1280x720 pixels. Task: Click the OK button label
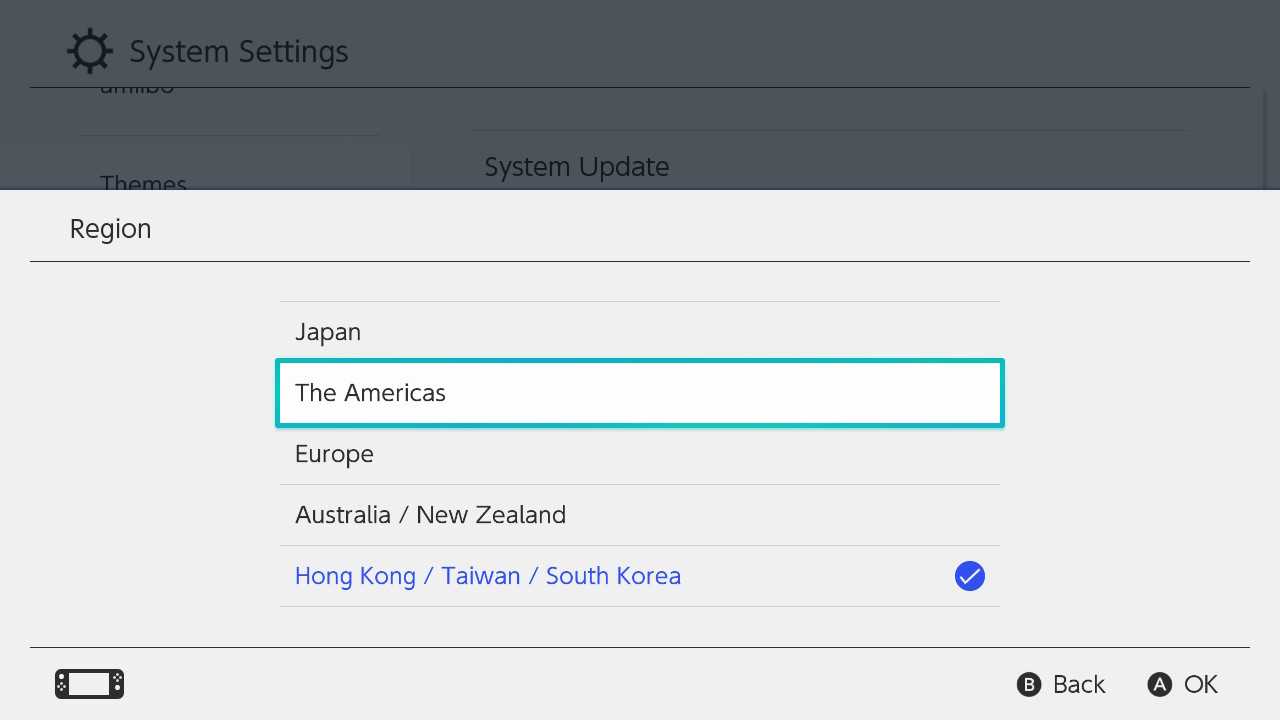pyautogui.click(x=1200, y=684)
